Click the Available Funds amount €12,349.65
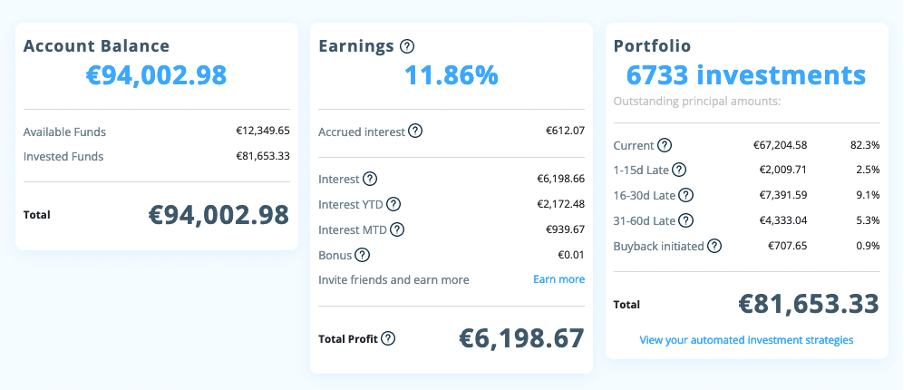 263,130
